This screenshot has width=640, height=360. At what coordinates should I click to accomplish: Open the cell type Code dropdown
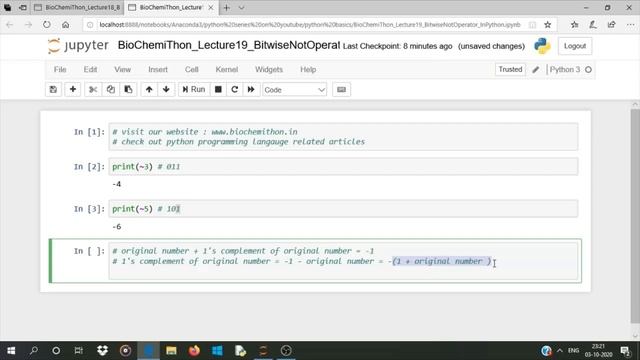294,90
